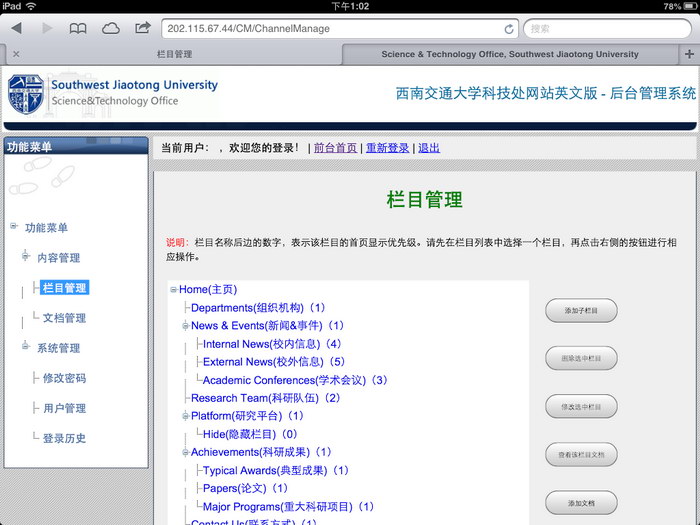Viewport: 700px width, 525px height.
Task: Click the 查看该栏目文档 button
Action: (581, 454)
